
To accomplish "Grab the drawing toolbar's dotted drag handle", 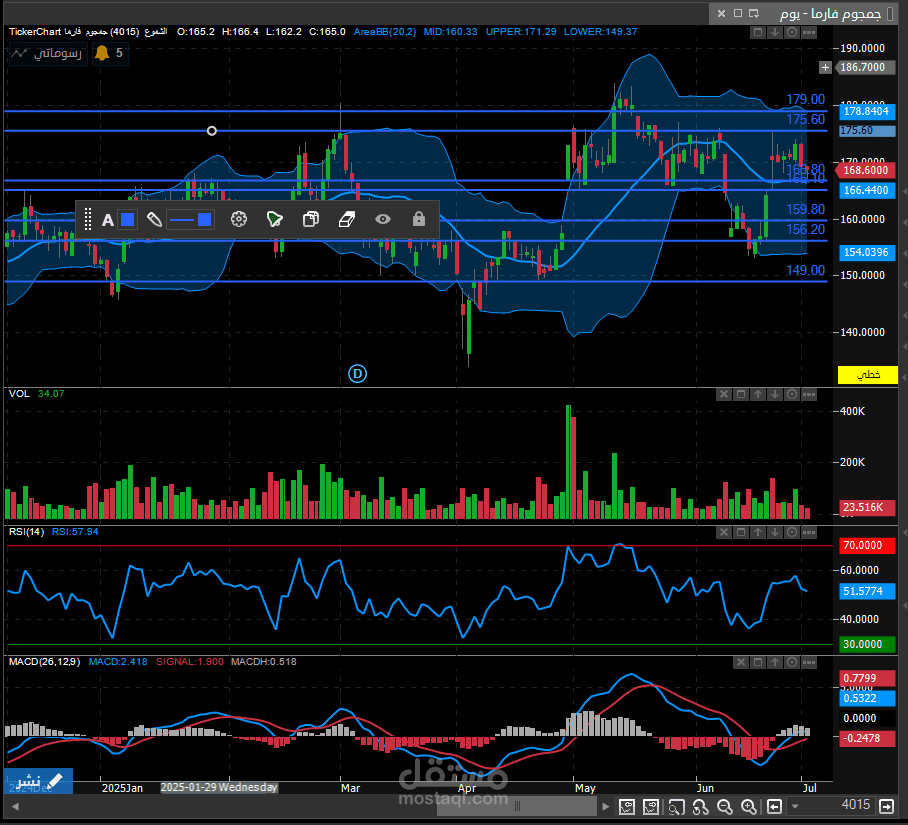I will point(88,219).
